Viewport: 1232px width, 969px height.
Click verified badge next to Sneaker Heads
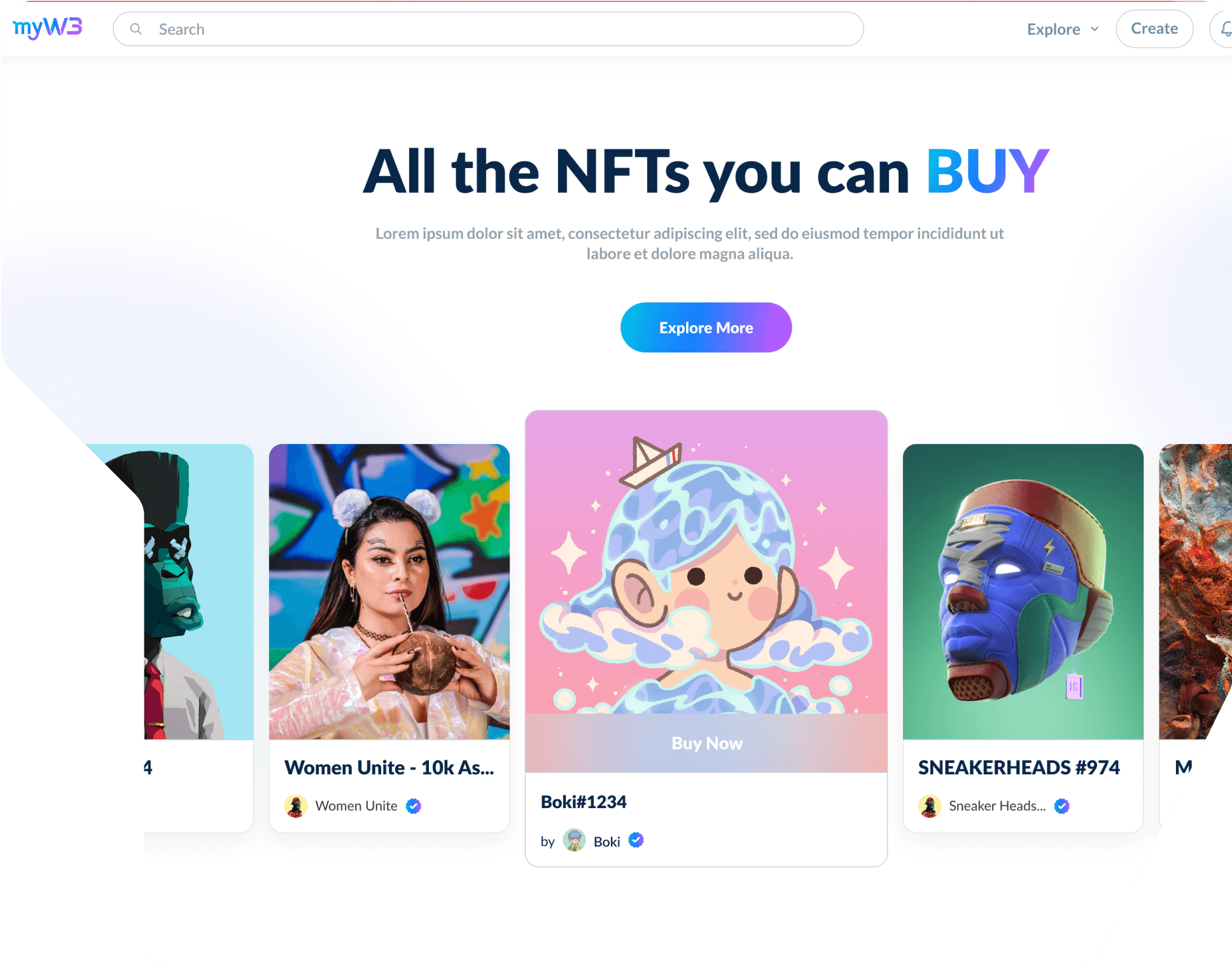pyautogui.click(x=1061, y=806)
